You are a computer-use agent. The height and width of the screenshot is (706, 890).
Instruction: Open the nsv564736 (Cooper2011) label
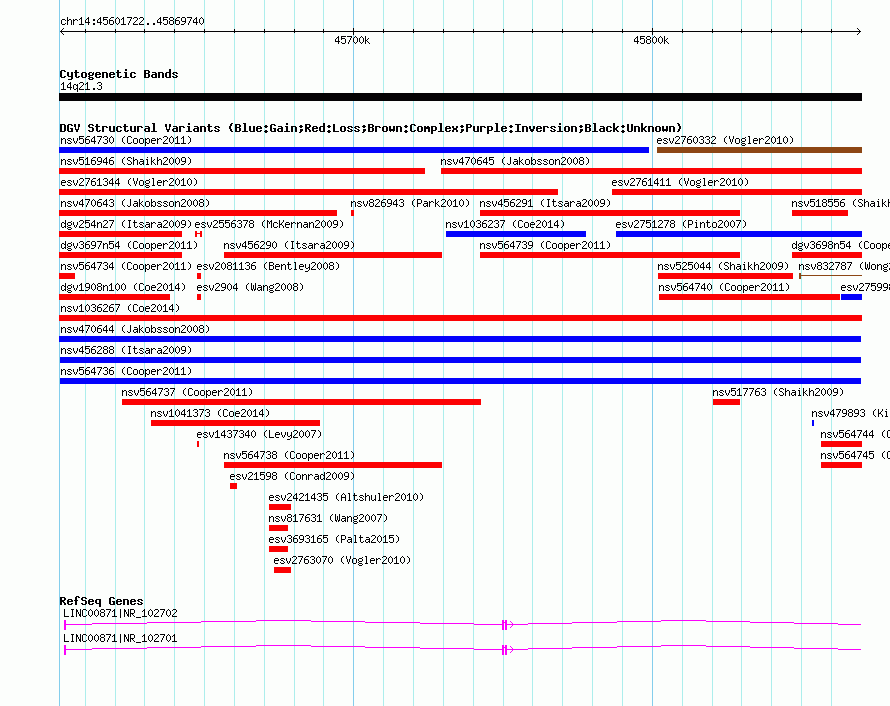click(x=126, y=371)
